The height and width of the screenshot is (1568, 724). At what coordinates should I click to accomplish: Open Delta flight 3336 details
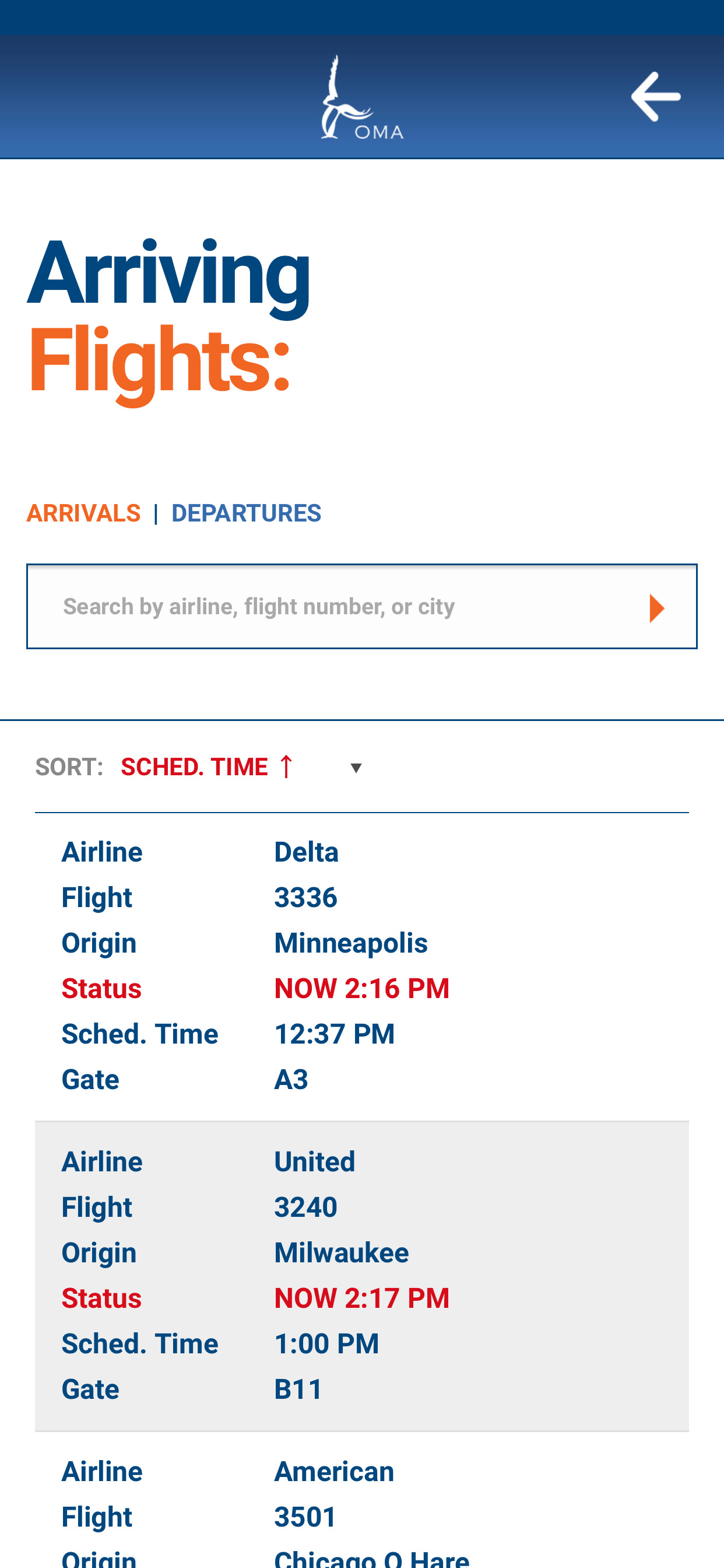click(x=361, y=967)
